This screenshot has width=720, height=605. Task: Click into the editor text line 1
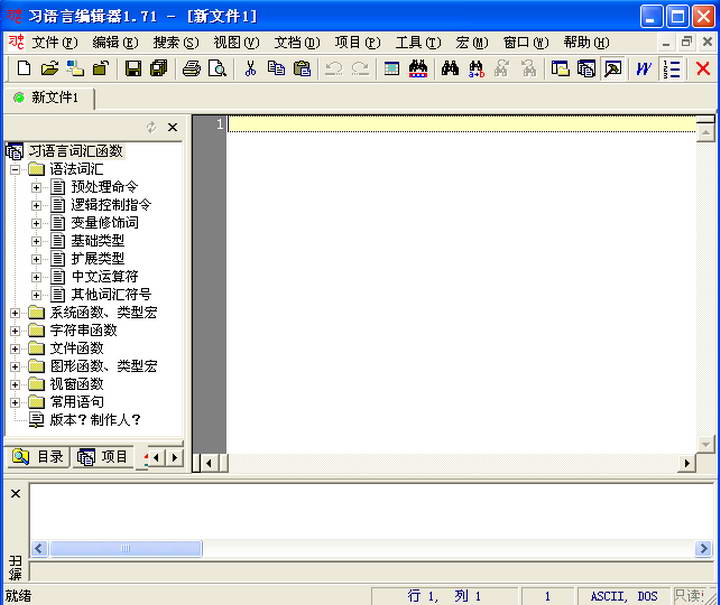(461, 124)
